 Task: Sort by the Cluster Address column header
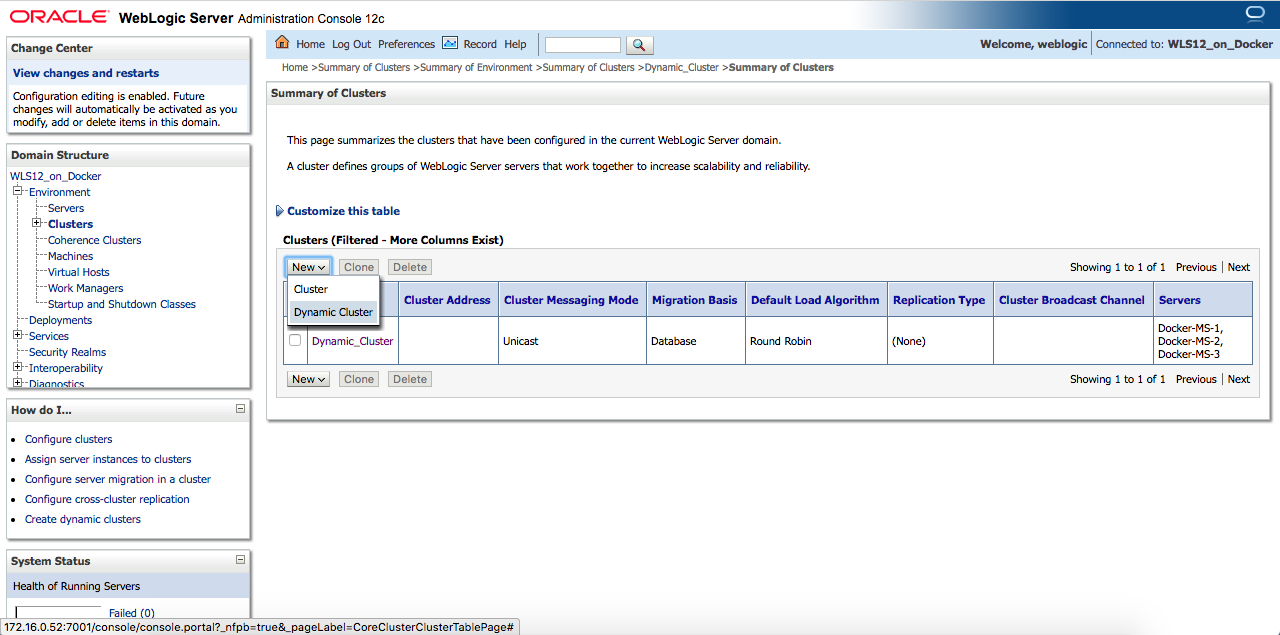[x=447, y=300]
